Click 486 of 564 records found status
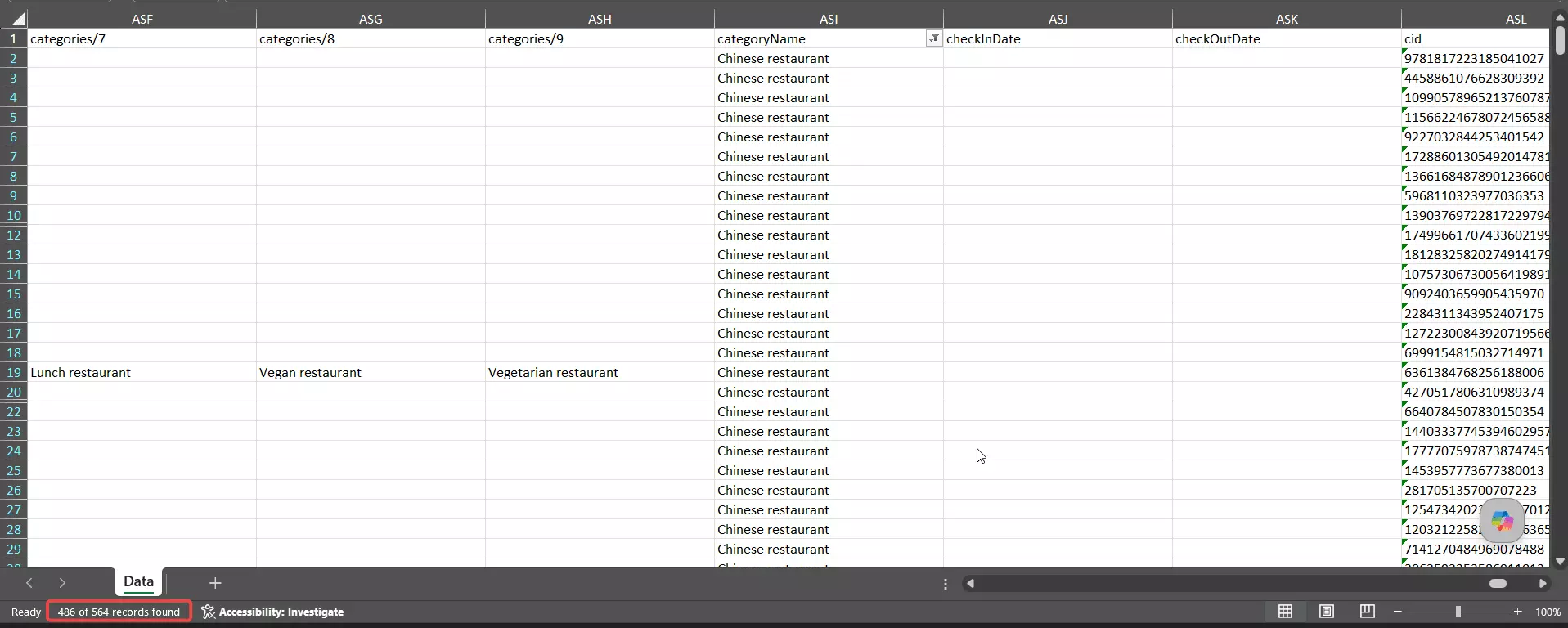 pos(119,612)
